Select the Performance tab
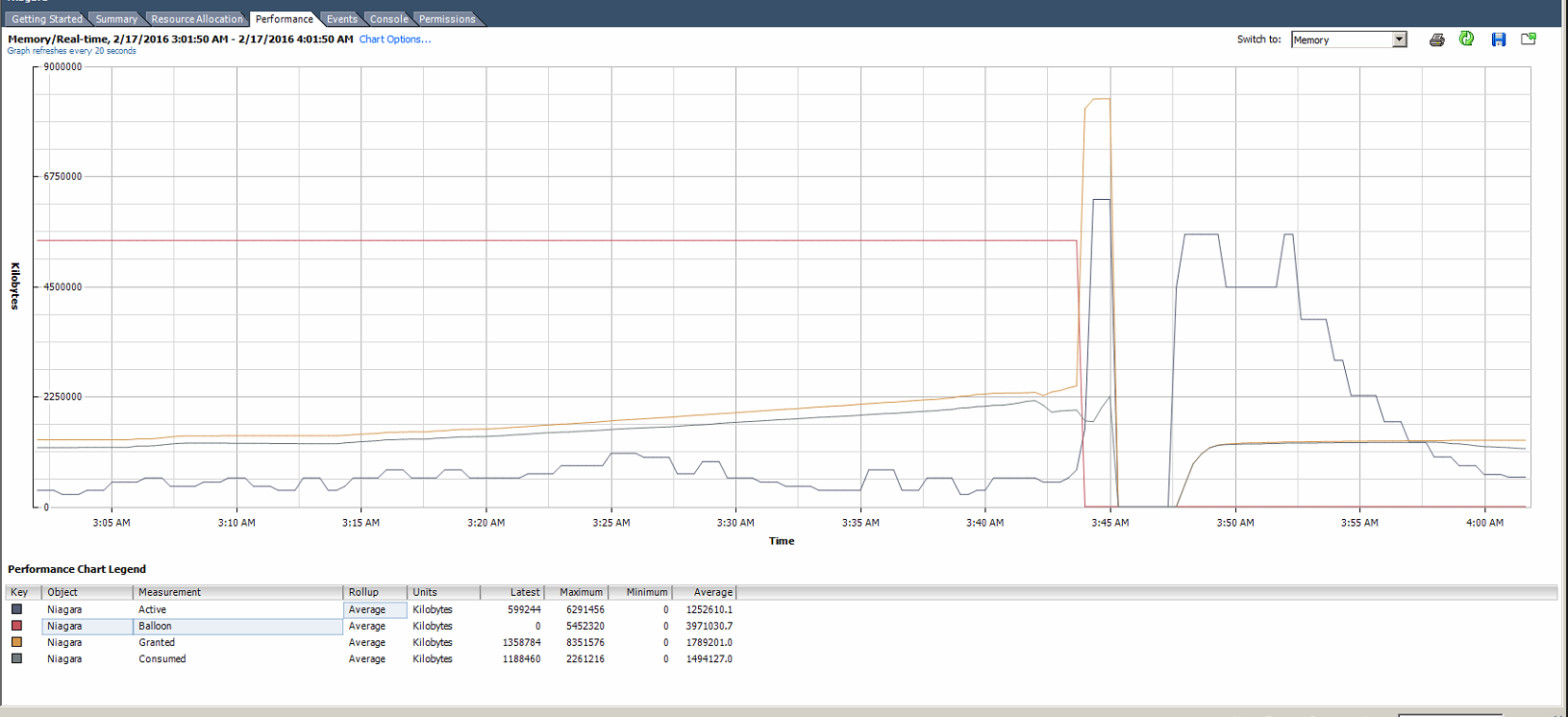Screen dimensions: 1568x717 tap(284, 19)
